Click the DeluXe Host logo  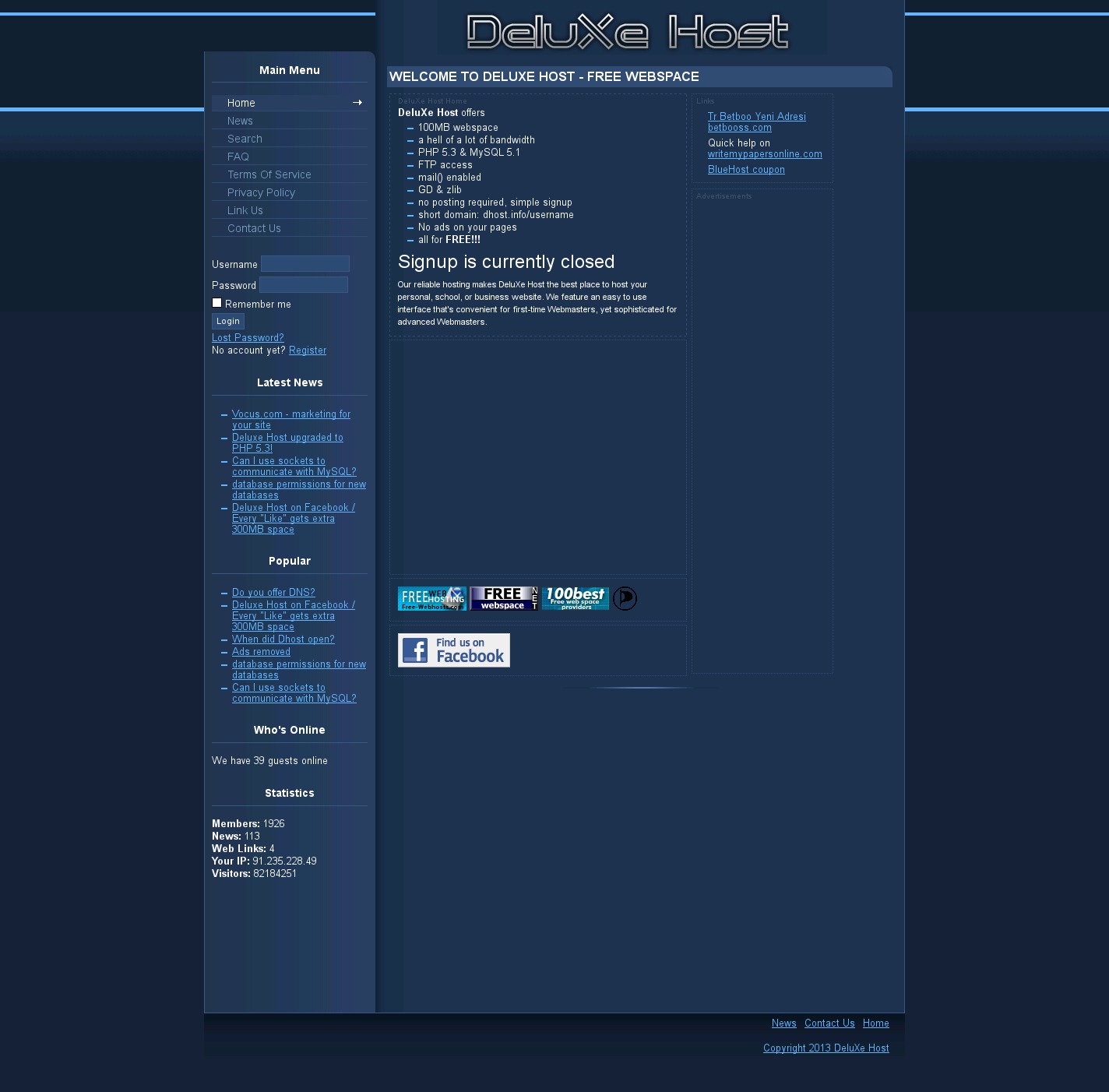pyautogui.click(x=628, y=31)
